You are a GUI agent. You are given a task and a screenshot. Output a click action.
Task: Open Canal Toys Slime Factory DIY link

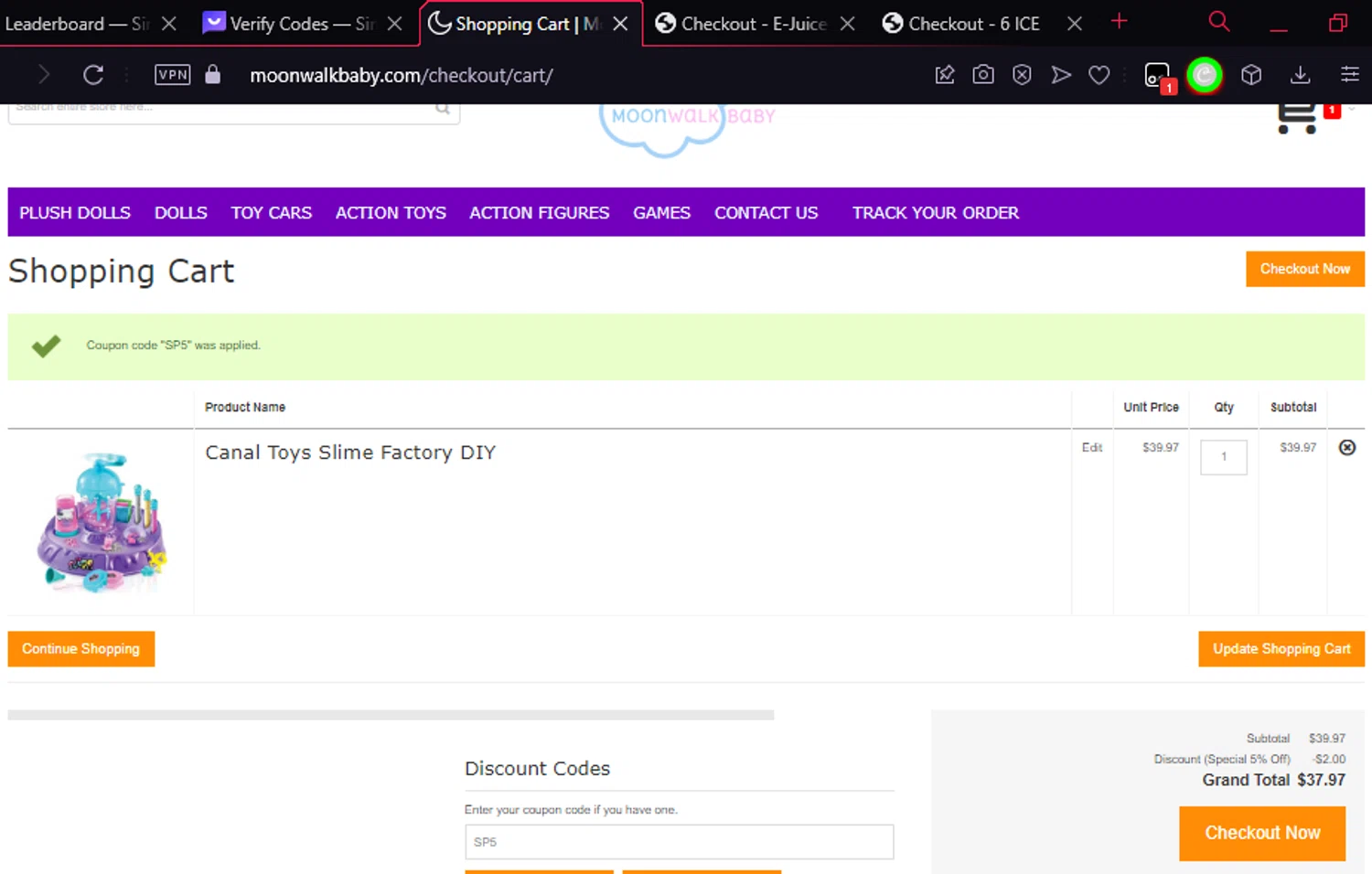(350, 452)
